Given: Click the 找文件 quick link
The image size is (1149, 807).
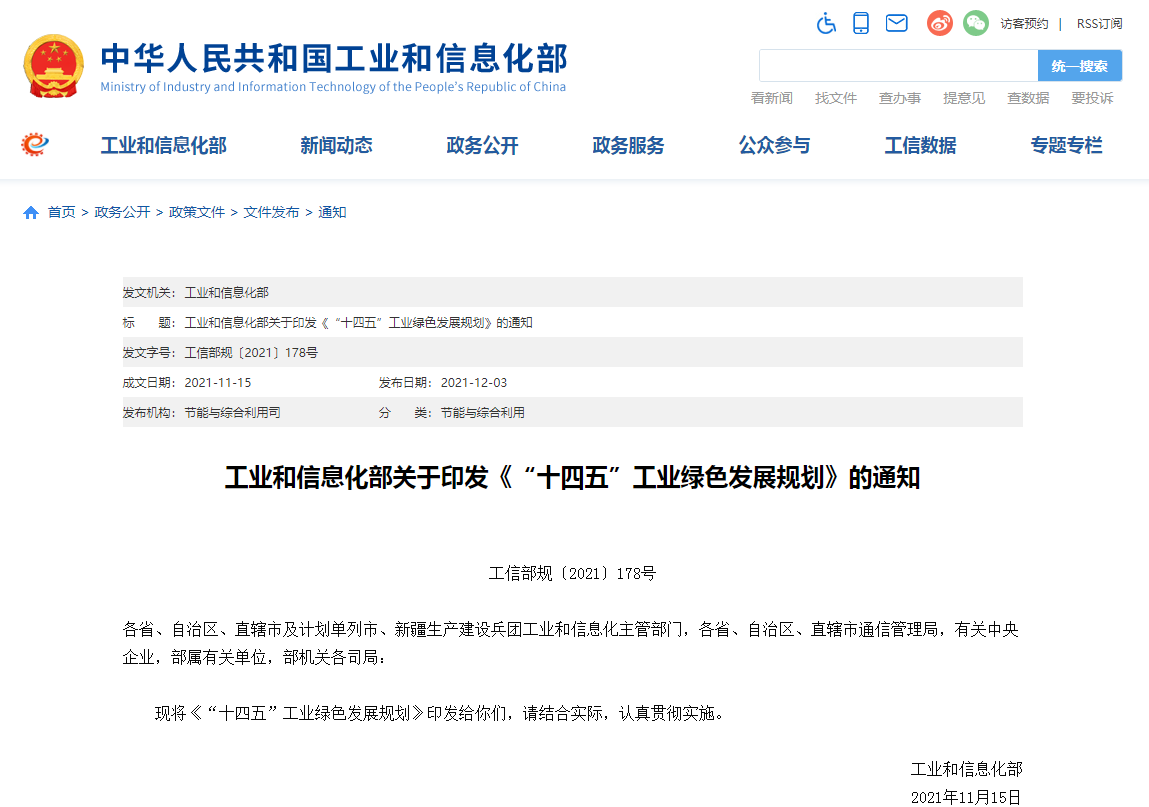Looking at the screenshot, I should pyautogui.click(x=836, y=98).
